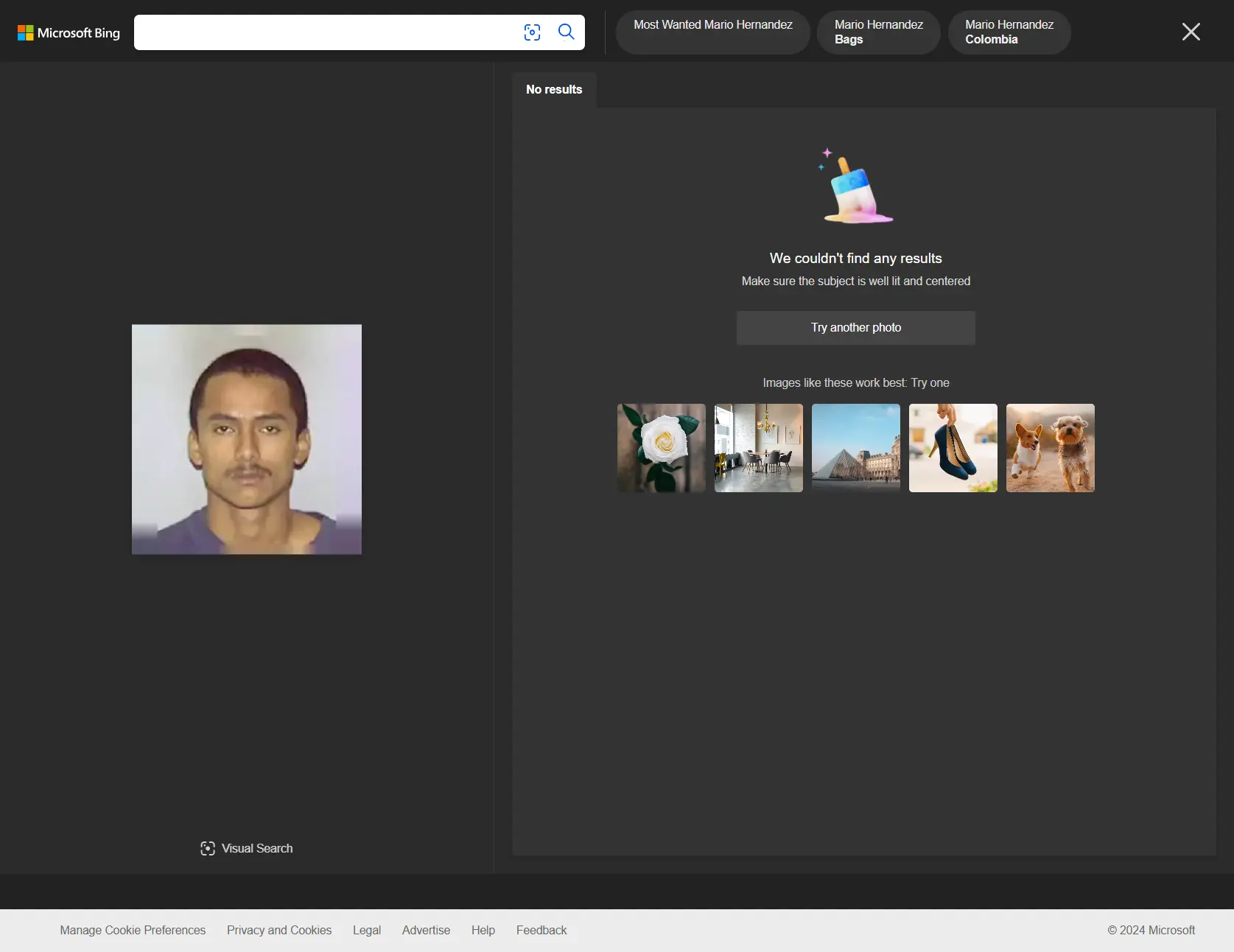Try the white rose sample image
This screenshot has width=1234, height=952.
point(661,448)
